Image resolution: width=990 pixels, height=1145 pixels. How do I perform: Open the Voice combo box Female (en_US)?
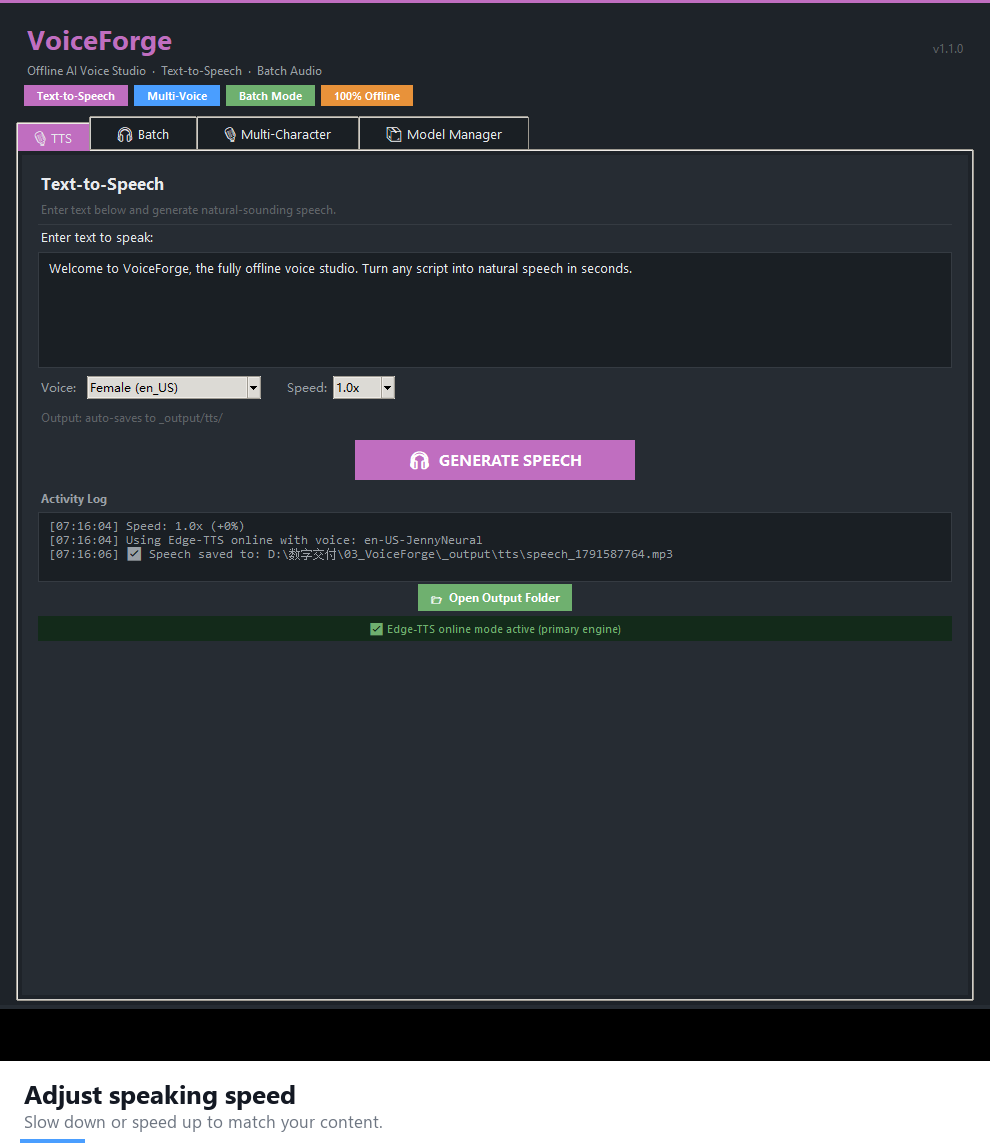(174, 388)
